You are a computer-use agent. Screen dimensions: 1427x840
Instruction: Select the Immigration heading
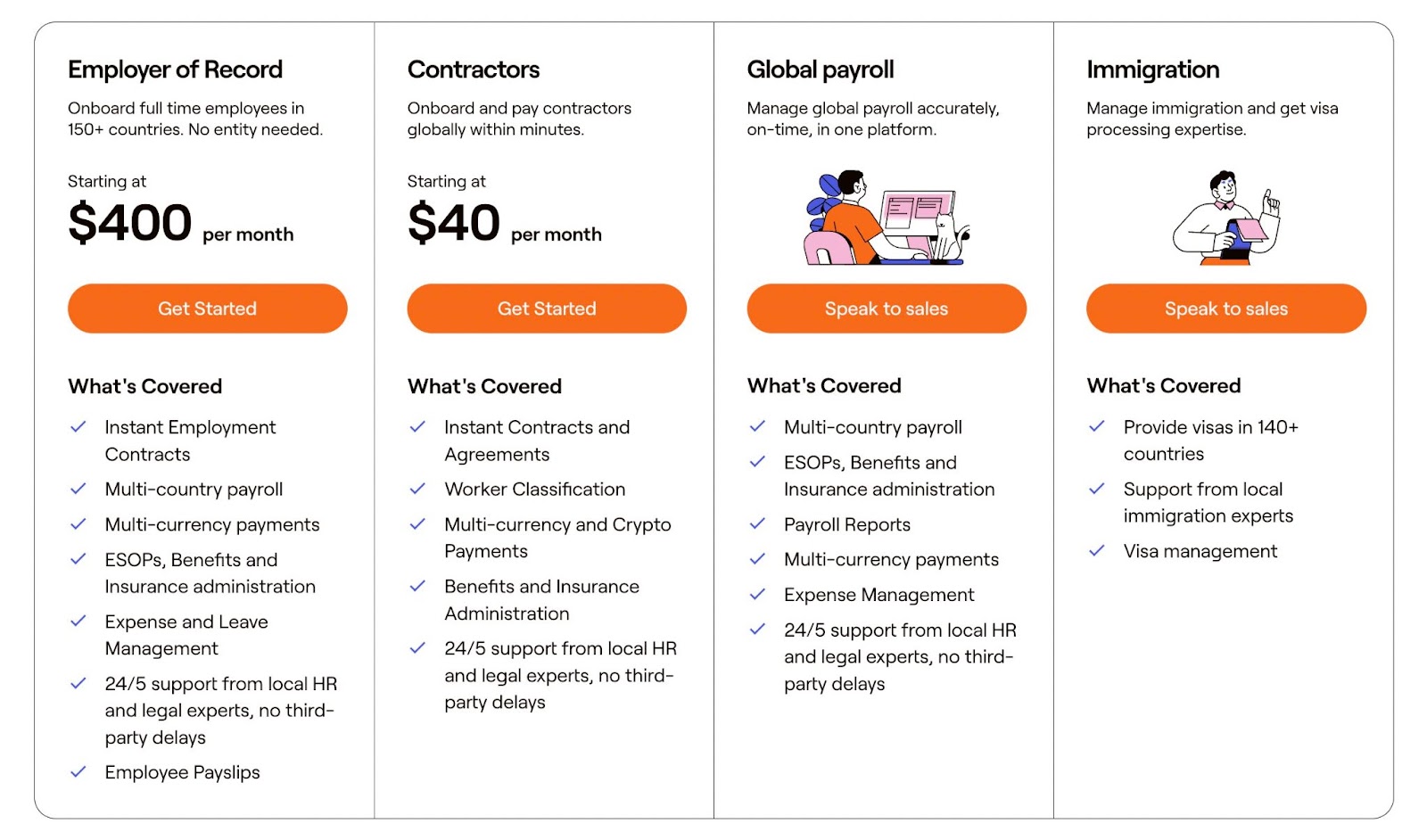(1153, 70)
